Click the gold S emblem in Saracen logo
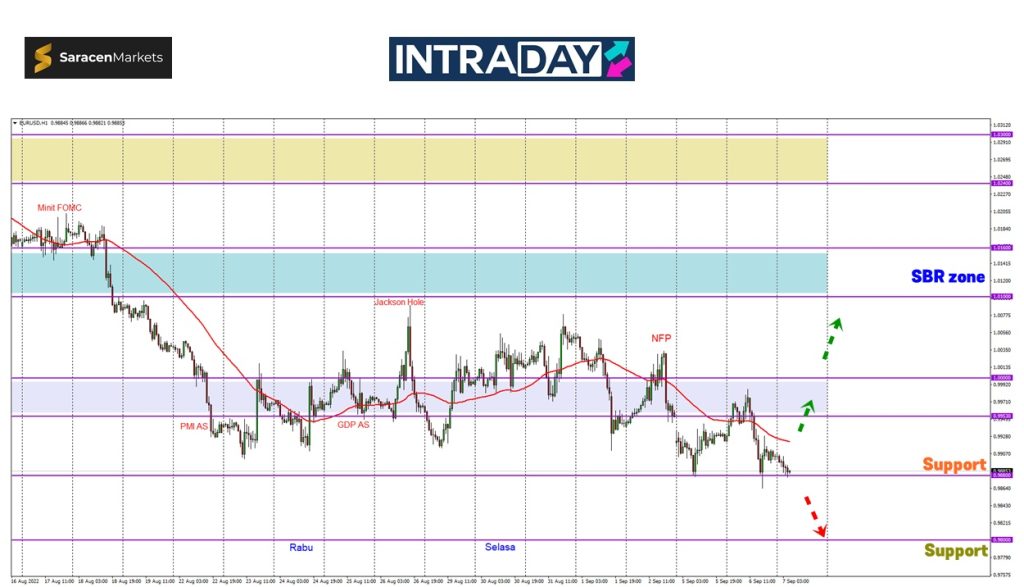Screen dimensions: 1024x587 [x=43, y=58]
